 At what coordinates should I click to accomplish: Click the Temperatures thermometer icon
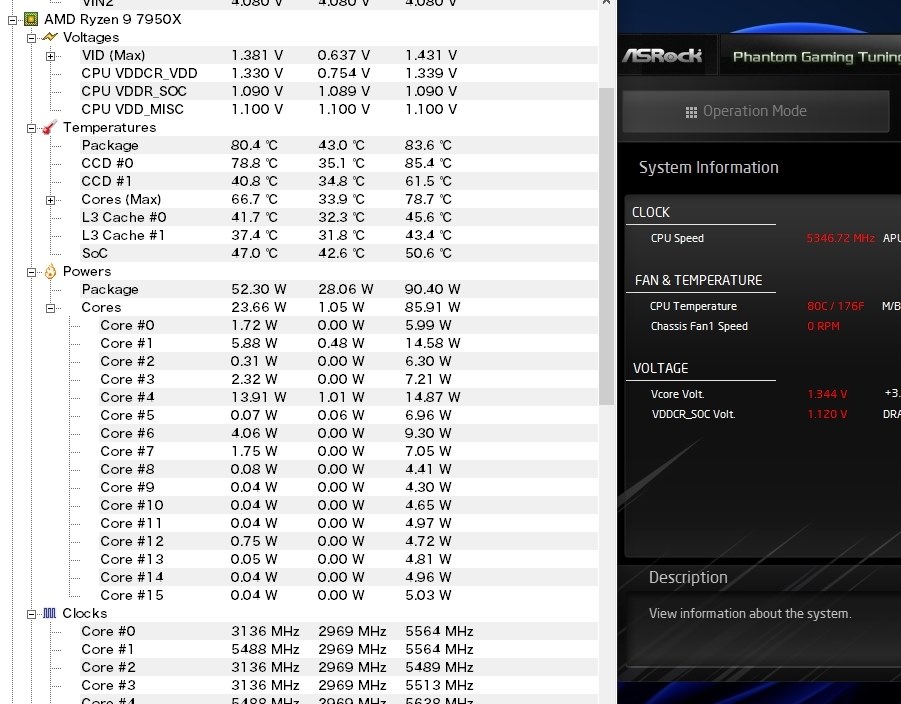(x=49, y=127)
